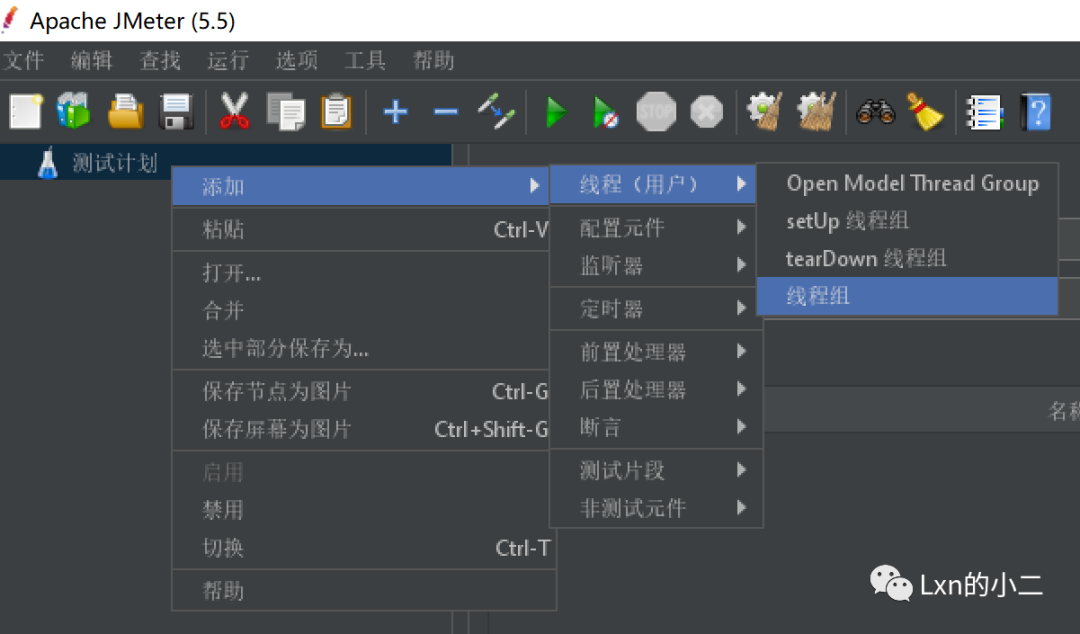
Task: Click 帮助 at context menu bottom
Action: pos(364,591)
